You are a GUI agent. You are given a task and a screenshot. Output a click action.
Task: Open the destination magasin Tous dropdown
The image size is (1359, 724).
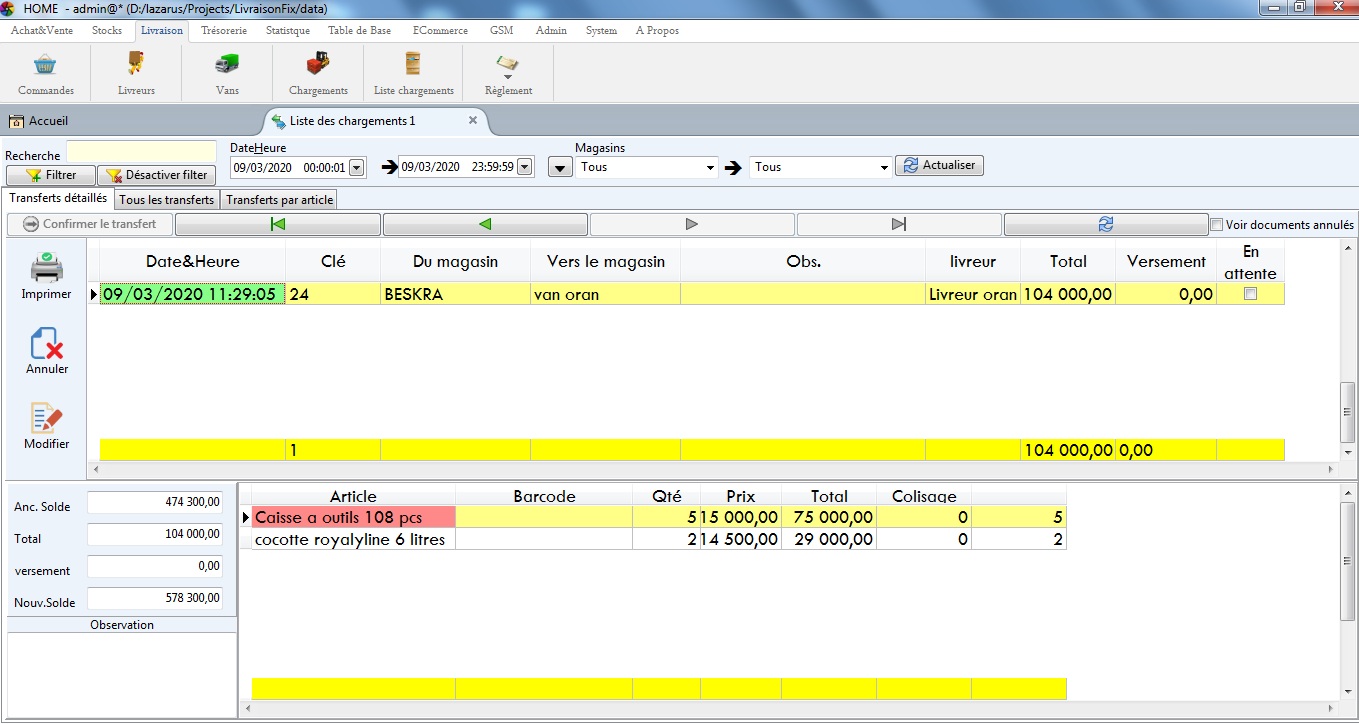pos(883,168)
